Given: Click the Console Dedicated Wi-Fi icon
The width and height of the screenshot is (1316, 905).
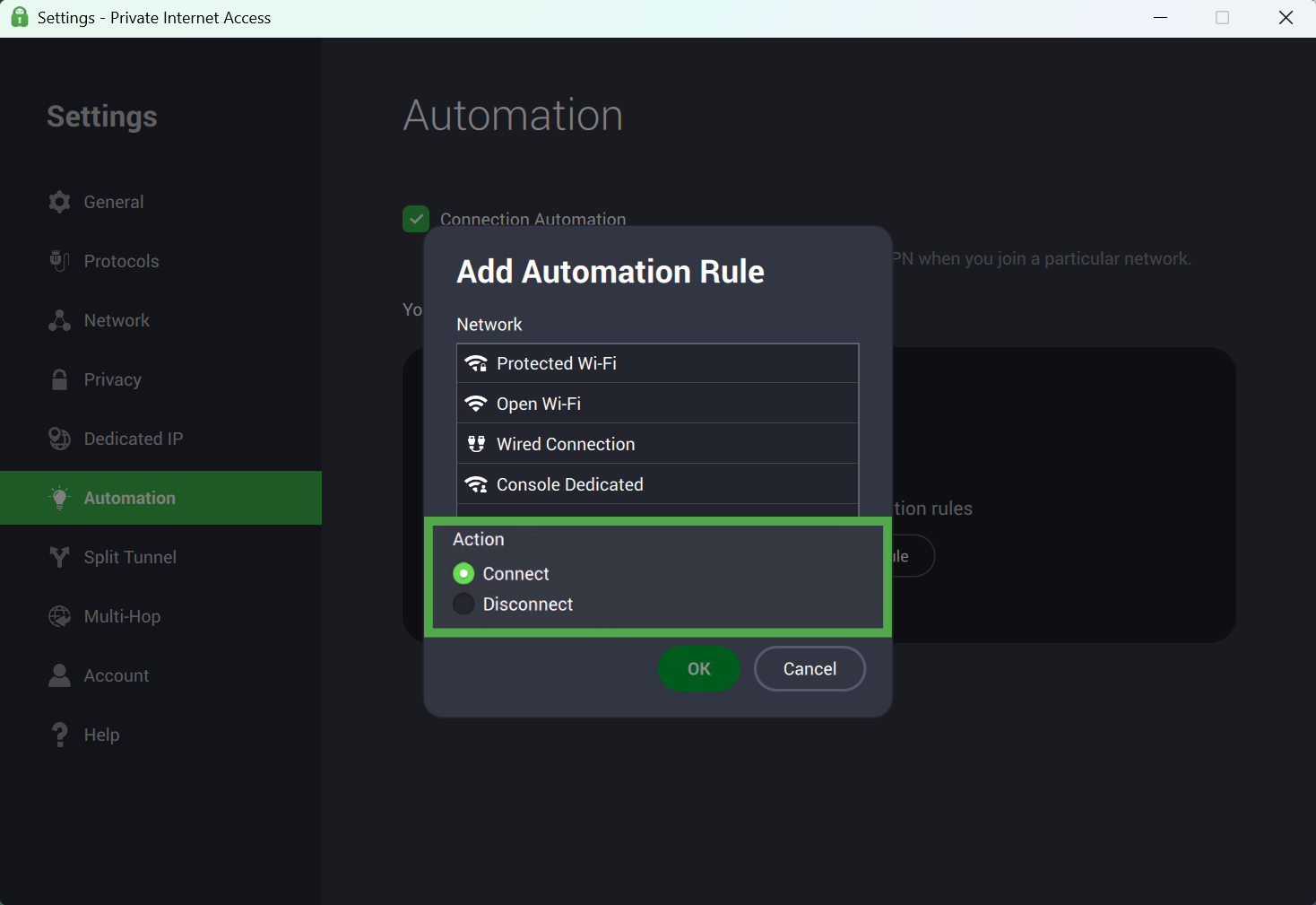Looking at the screenshot, I should point(476,484).
